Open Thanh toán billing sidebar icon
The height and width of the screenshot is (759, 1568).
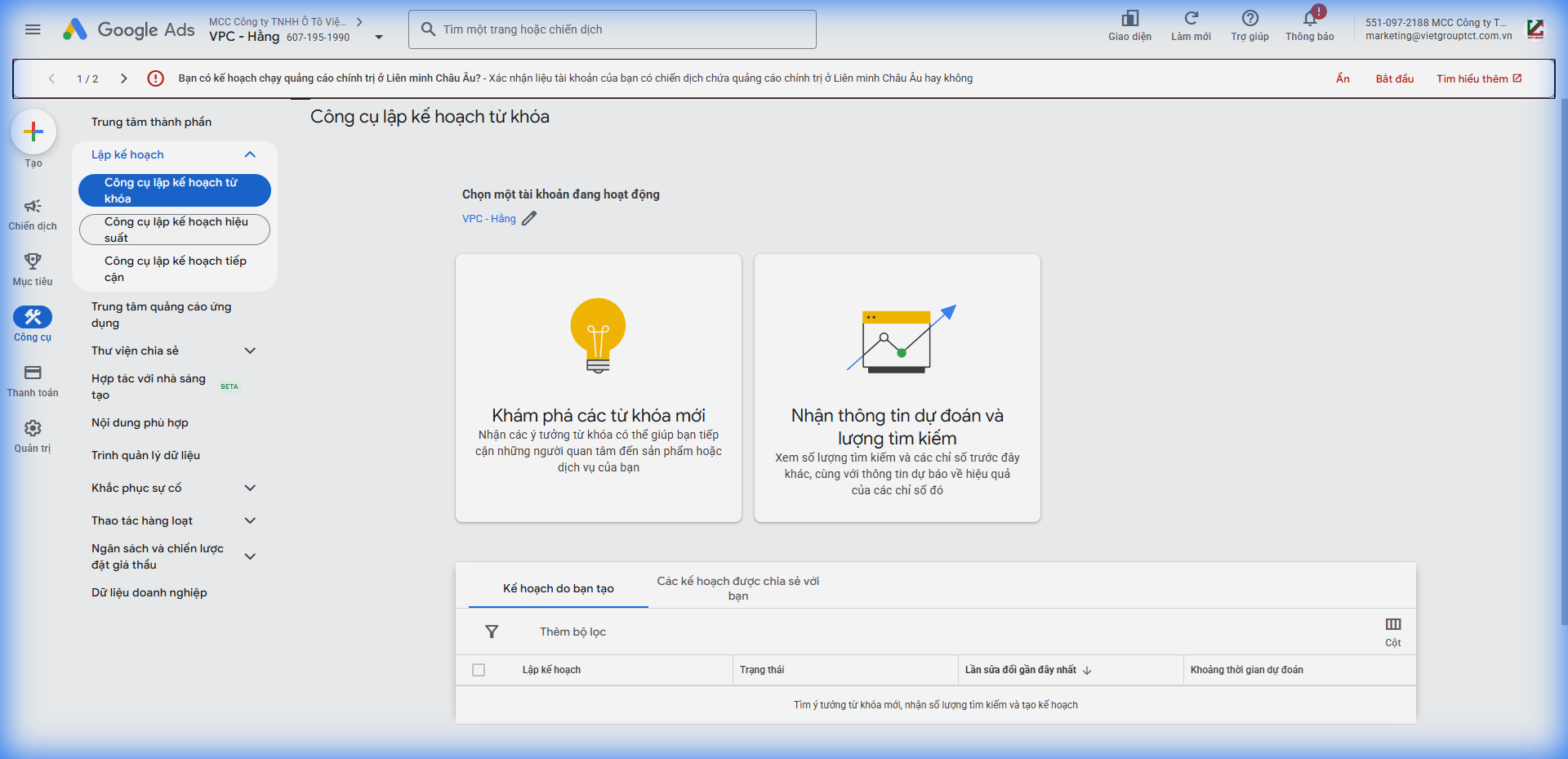click(x=33, y=373)
